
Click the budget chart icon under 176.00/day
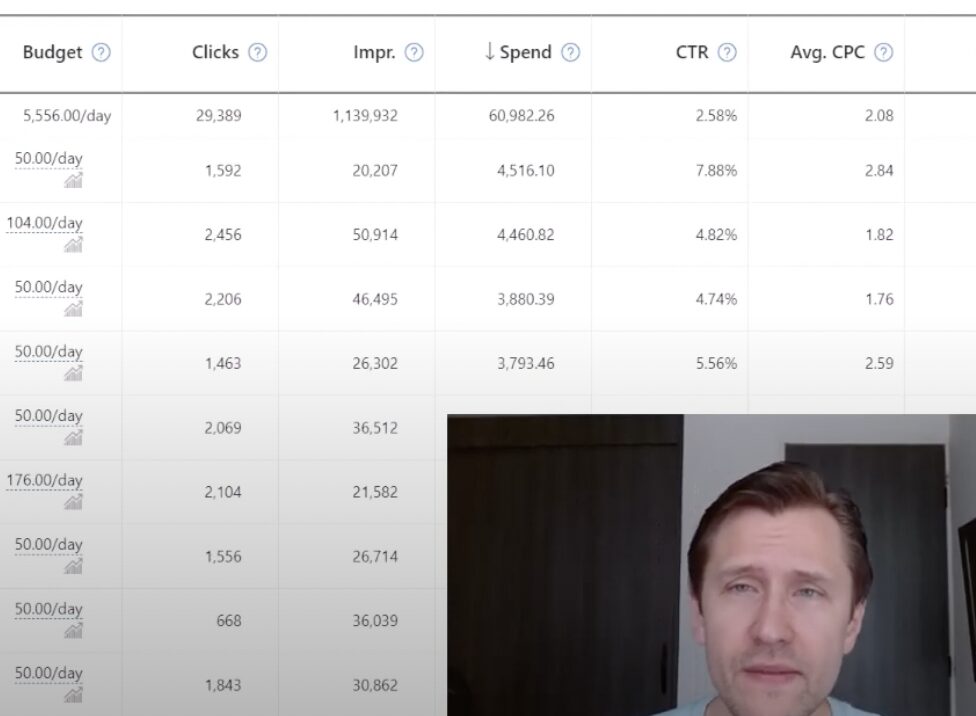73,502
